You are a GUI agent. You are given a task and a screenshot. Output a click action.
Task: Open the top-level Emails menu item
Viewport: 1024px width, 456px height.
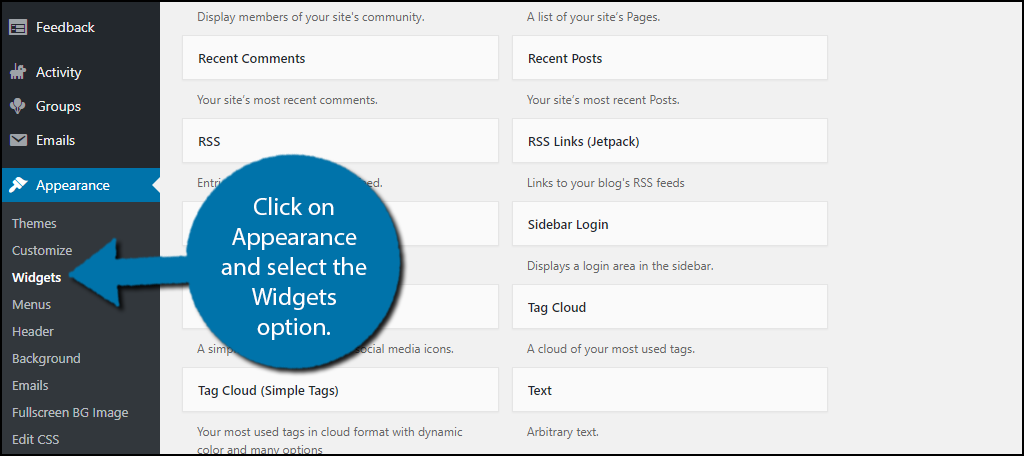[x=80, y=140]
